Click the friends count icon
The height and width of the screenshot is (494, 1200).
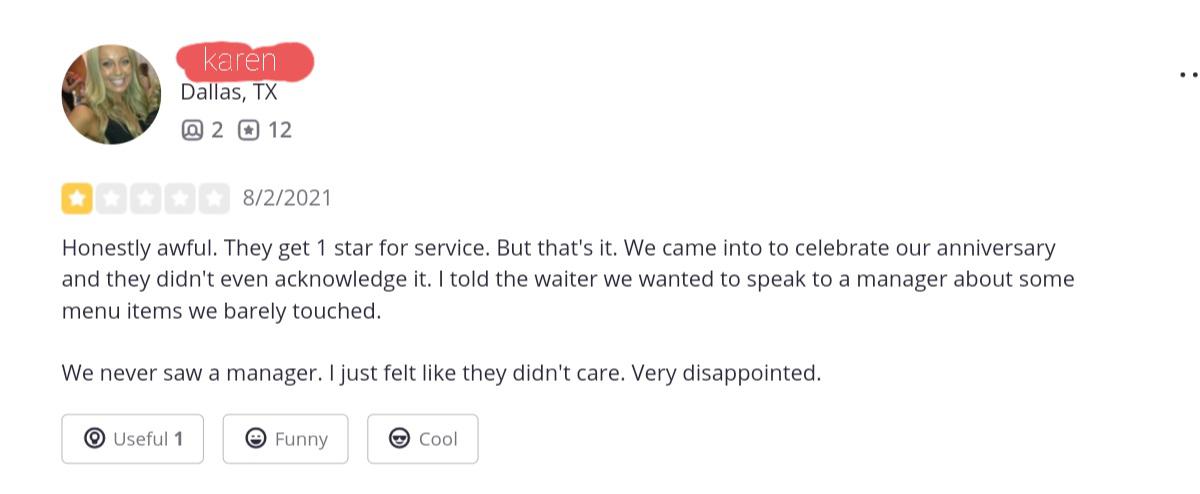(x=191, y=130)
